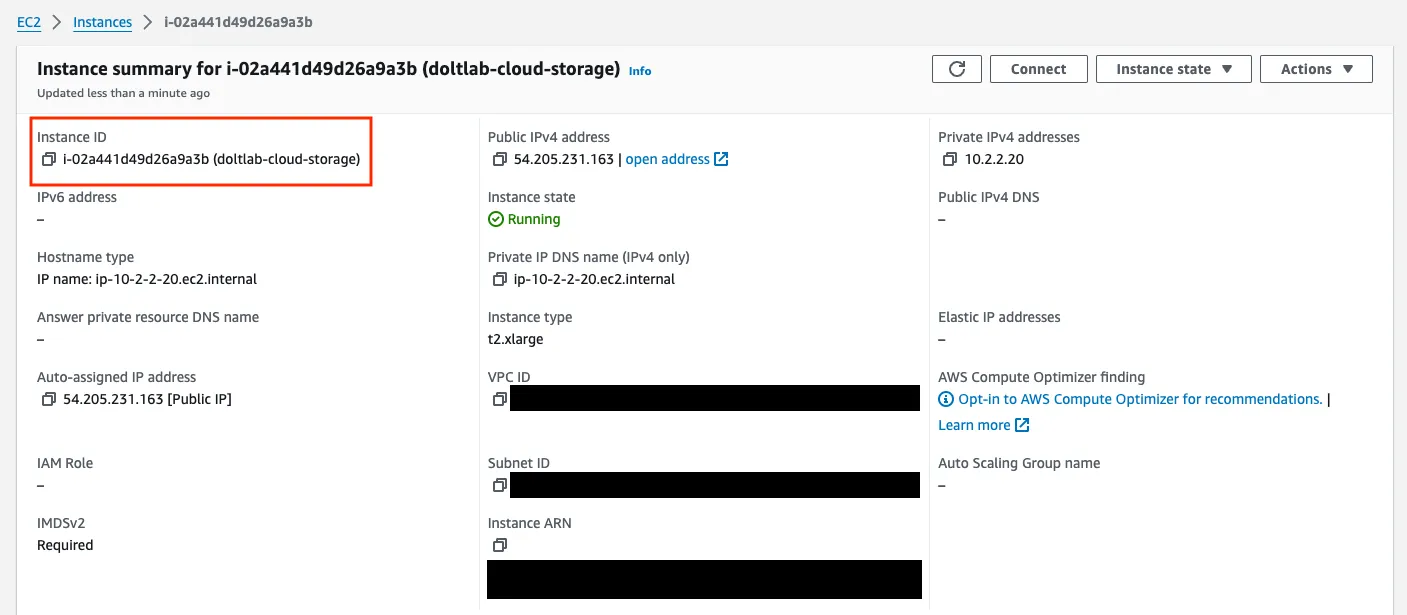
Task: Click Learn more about Compute Optimizer
Action: [x=975, y=424]
